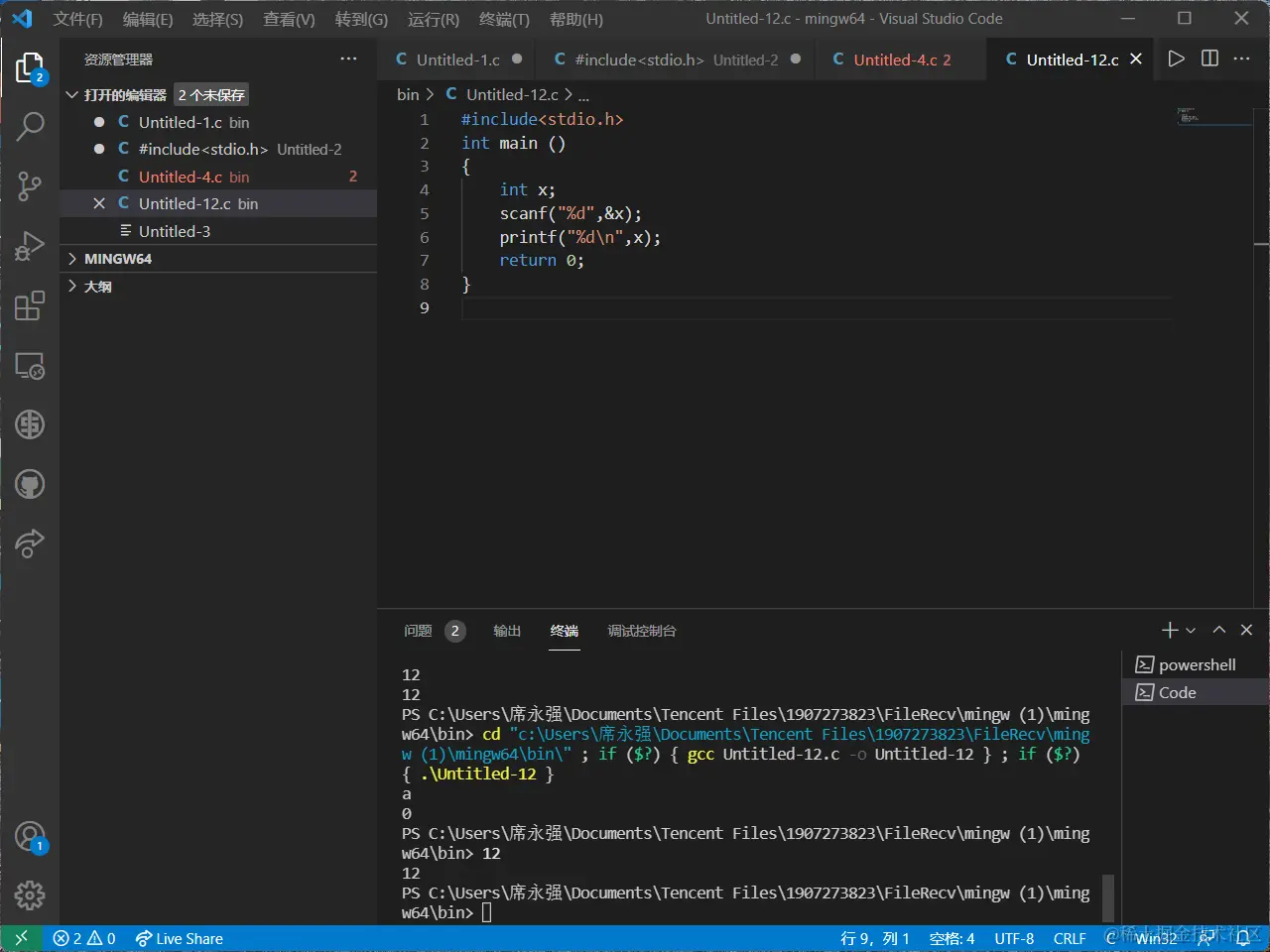Click Live Share in the status bar

(180, 938)
